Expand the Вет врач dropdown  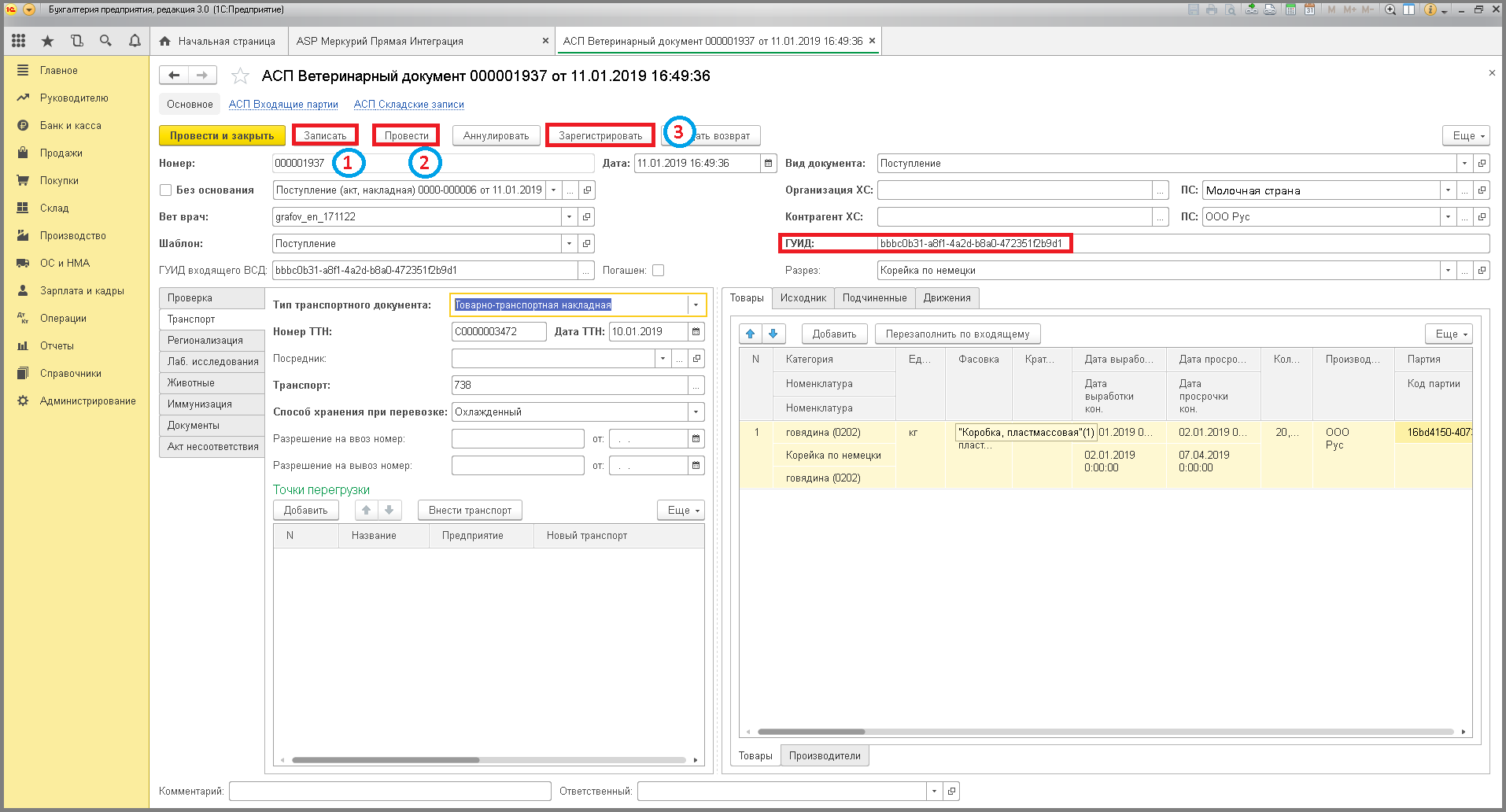(x=569, y=216)
